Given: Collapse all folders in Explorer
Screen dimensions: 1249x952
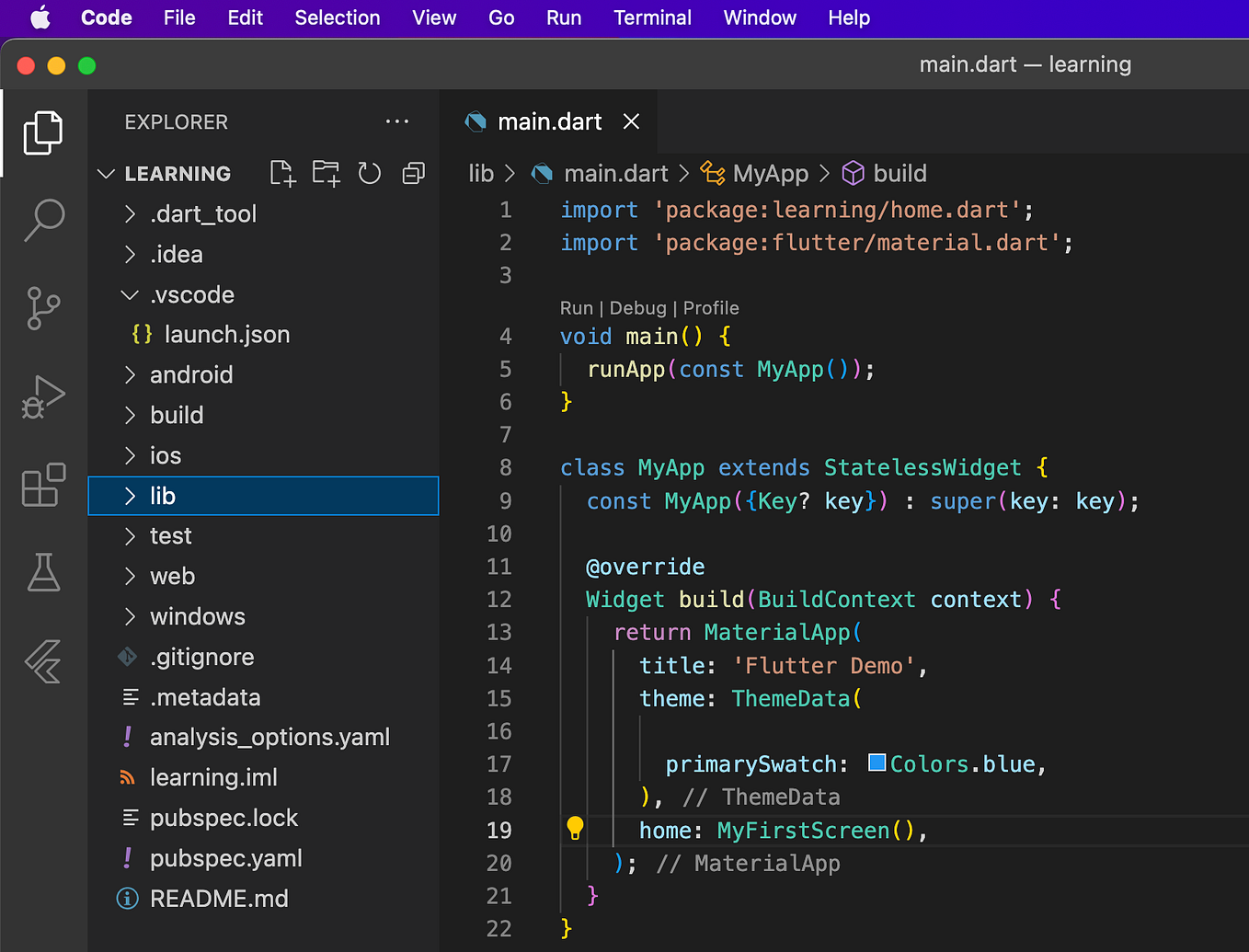Looking at the screenshot, I should point(413,173).
